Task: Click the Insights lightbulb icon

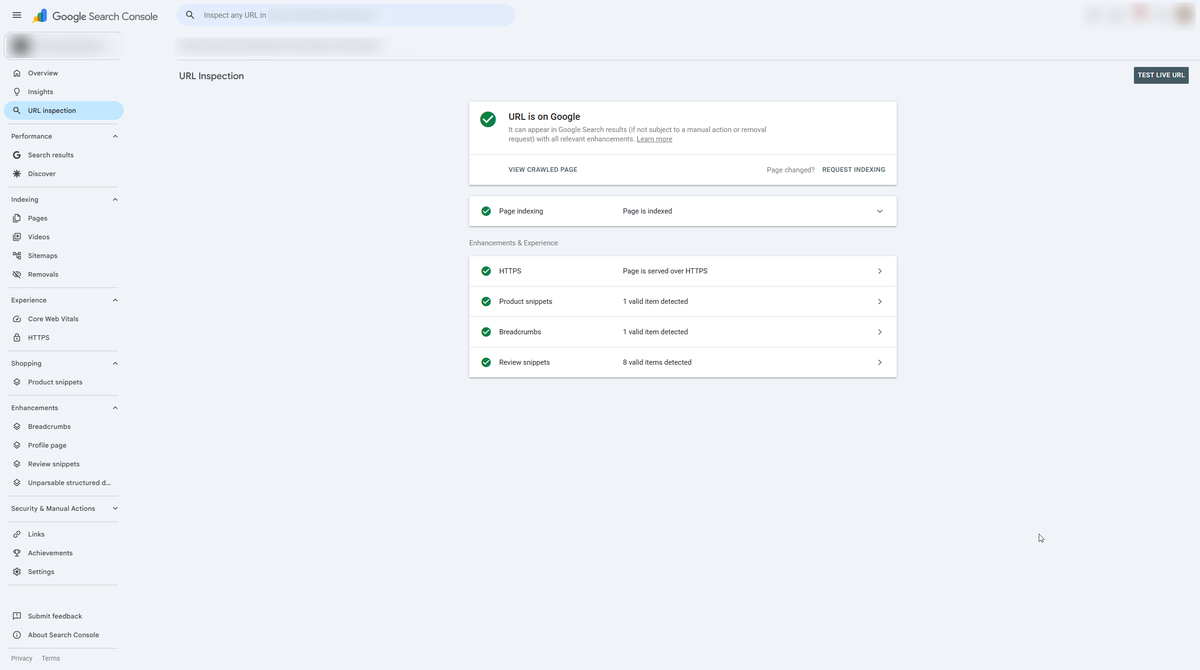Action: coord(17,92)
